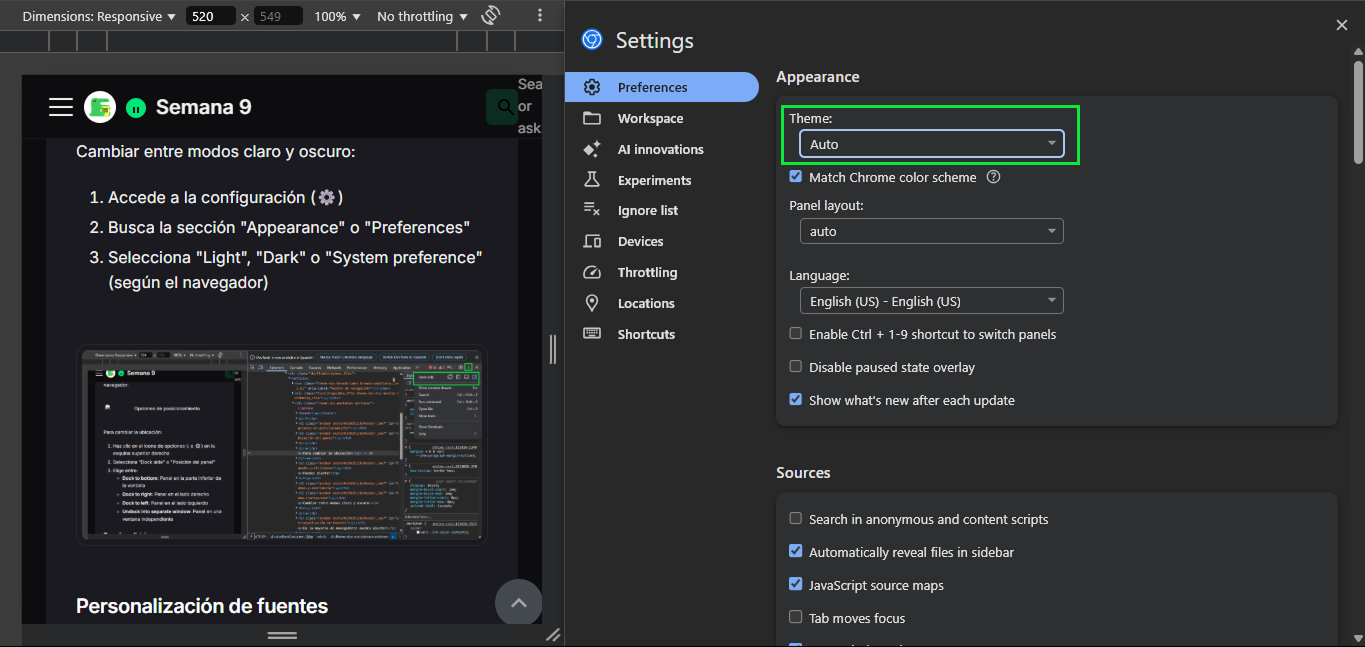Click the DevTools screenshot thumbnail on page
Image resolution: width=1365 pixels, height=647 pixels.
pyautogui.click(x=282, y=445)
